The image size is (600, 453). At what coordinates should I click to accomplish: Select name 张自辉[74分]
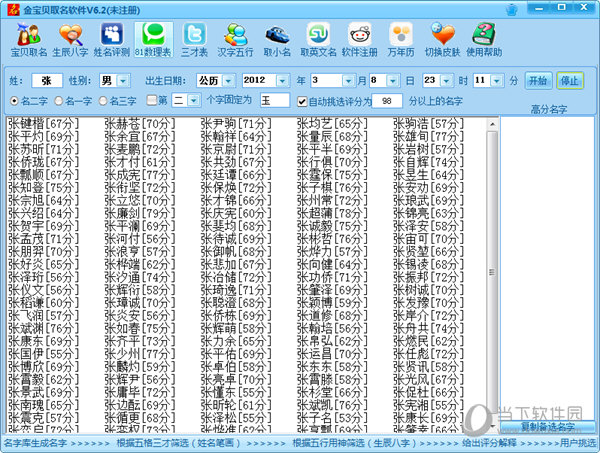428,162
